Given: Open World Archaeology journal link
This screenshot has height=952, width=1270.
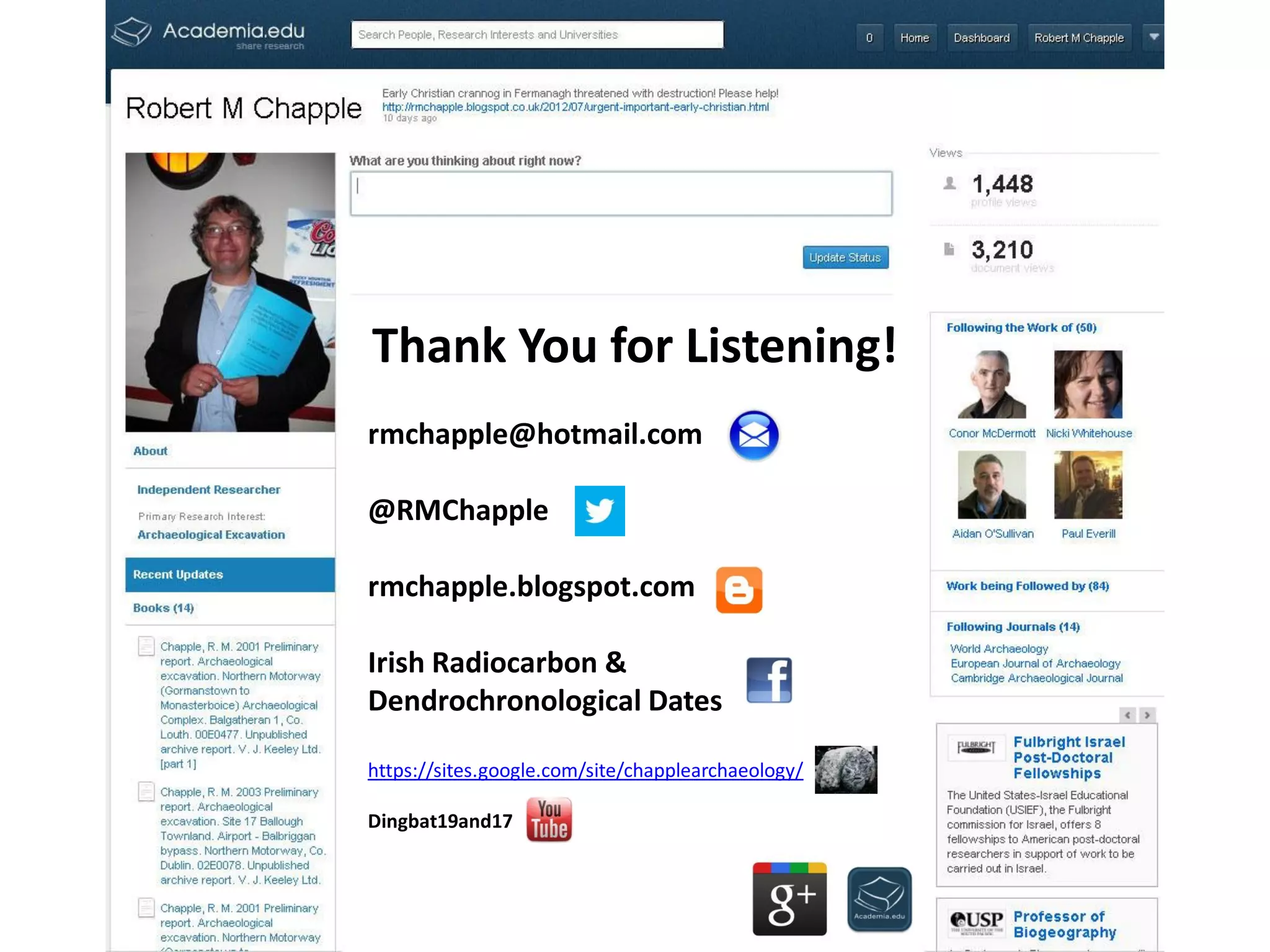Looking at the screenshot, I should [1000, 648].
